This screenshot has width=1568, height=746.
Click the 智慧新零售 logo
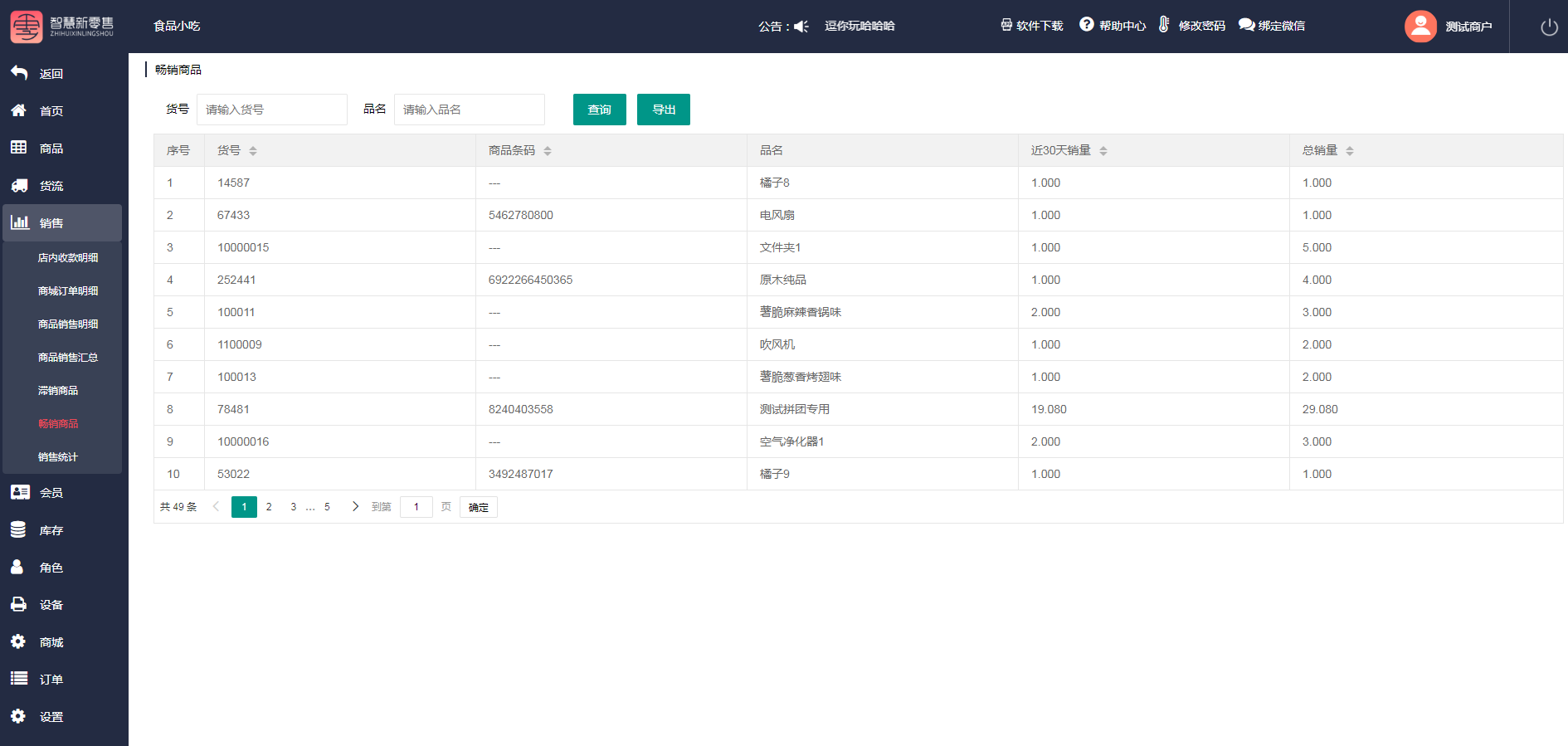coord(62,27)
